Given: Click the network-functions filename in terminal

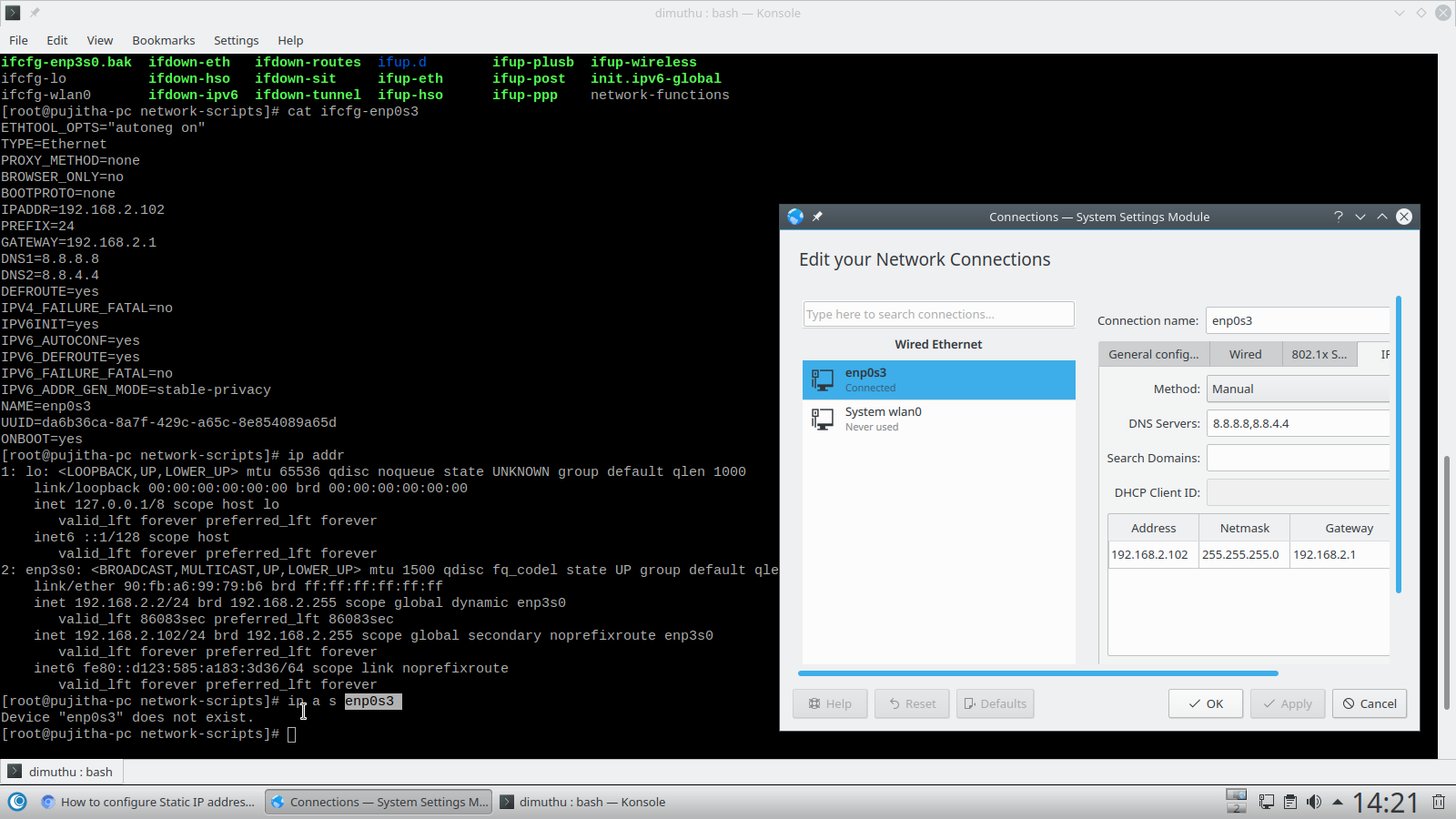Looking at the screenshot, I should coord(660,95).
